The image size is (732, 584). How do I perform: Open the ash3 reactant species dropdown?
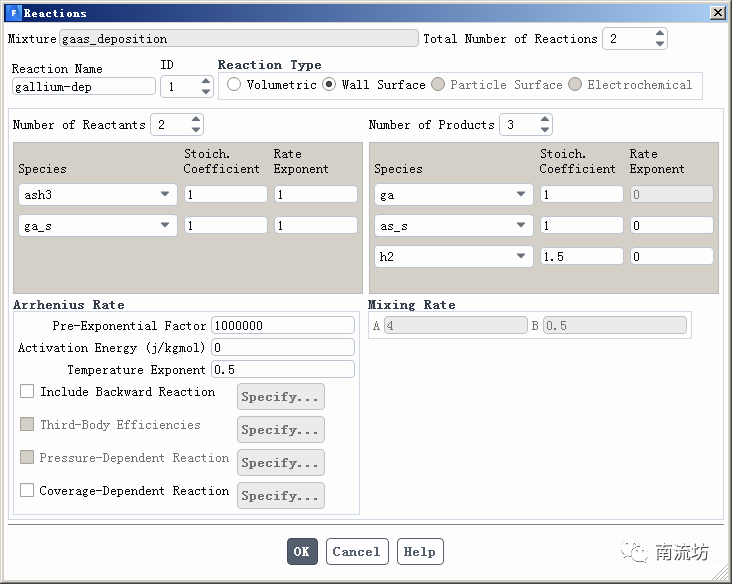point(165,195)
